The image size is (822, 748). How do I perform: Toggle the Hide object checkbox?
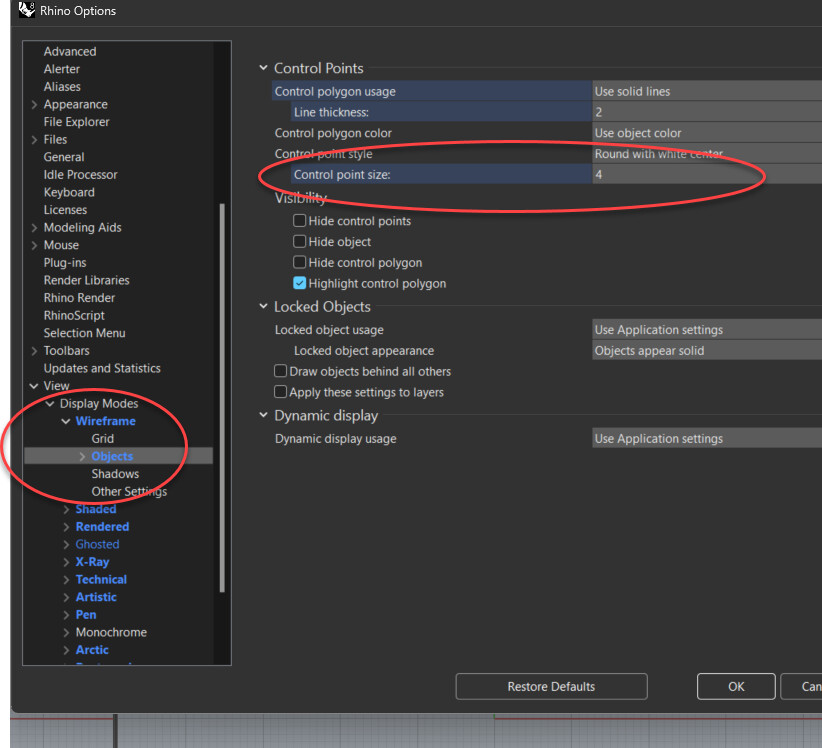(299, 242)
